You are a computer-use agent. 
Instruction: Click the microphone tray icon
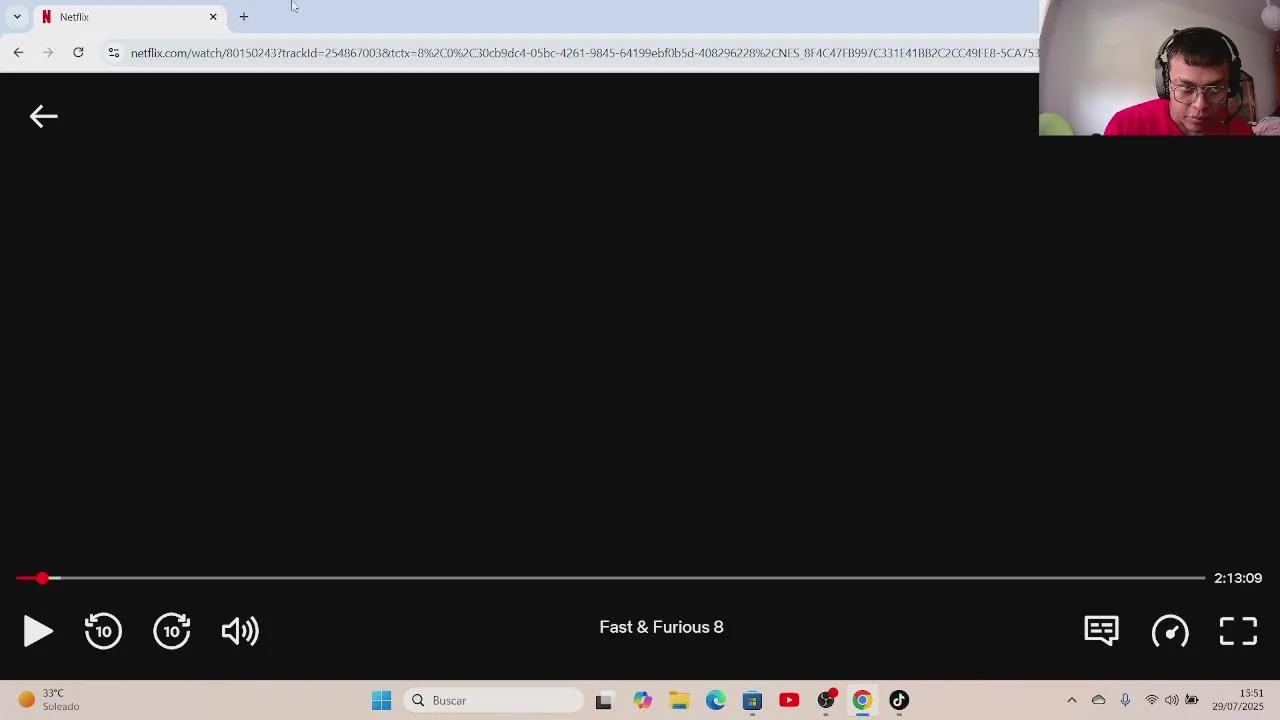coord(1125,700)
